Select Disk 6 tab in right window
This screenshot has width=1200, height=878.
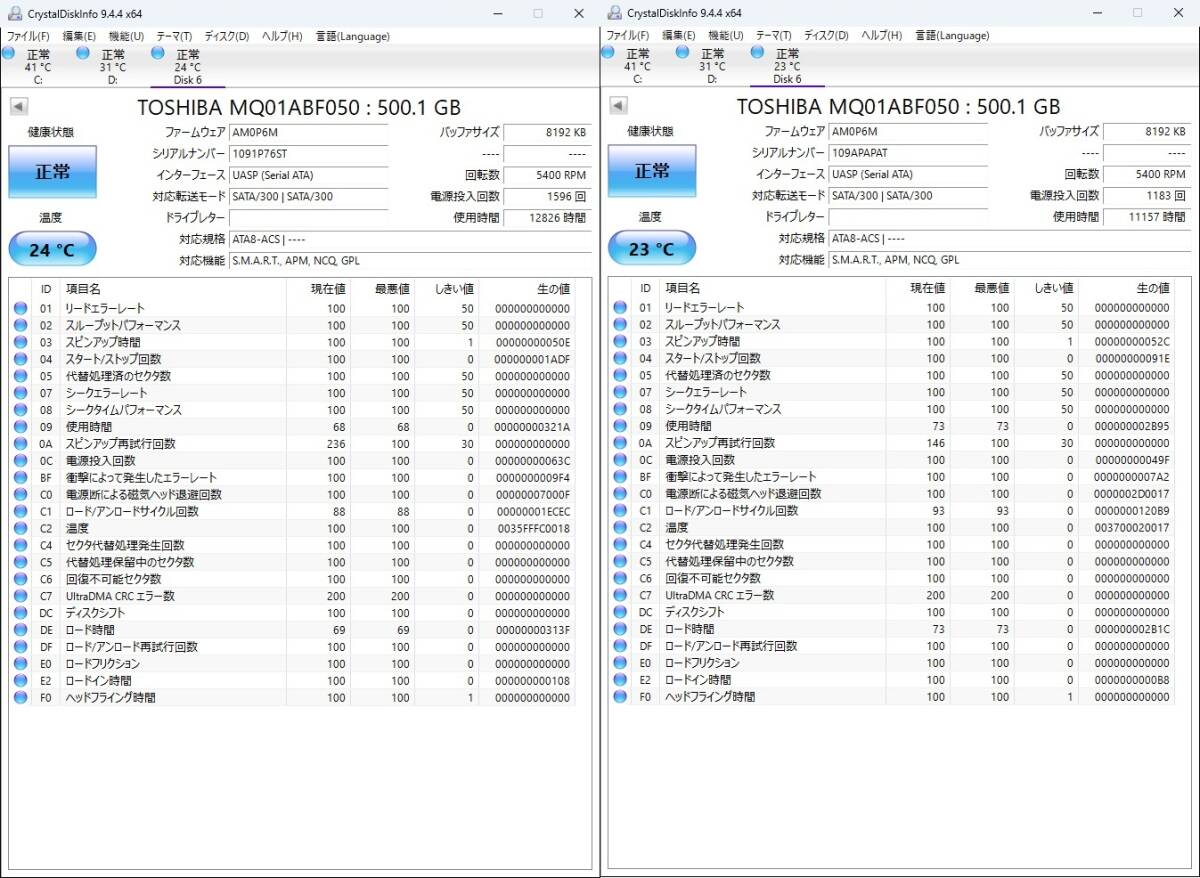[x=788, y=66]
